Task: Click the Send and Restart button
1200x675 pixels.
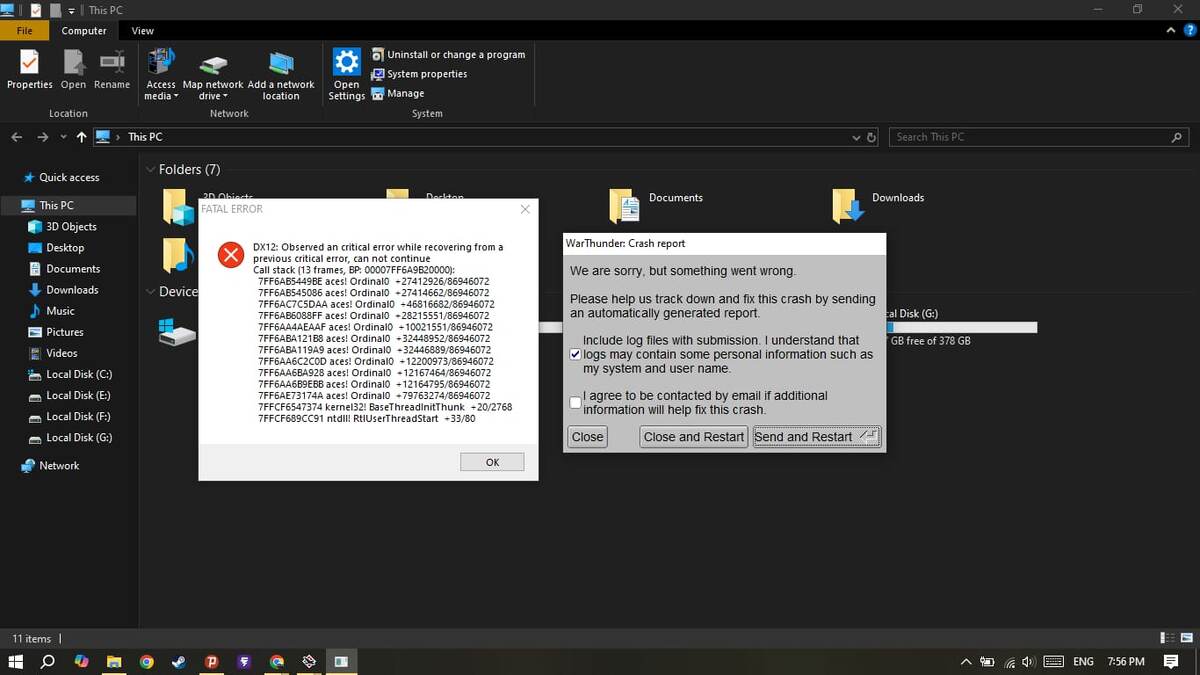Action: 817,437
